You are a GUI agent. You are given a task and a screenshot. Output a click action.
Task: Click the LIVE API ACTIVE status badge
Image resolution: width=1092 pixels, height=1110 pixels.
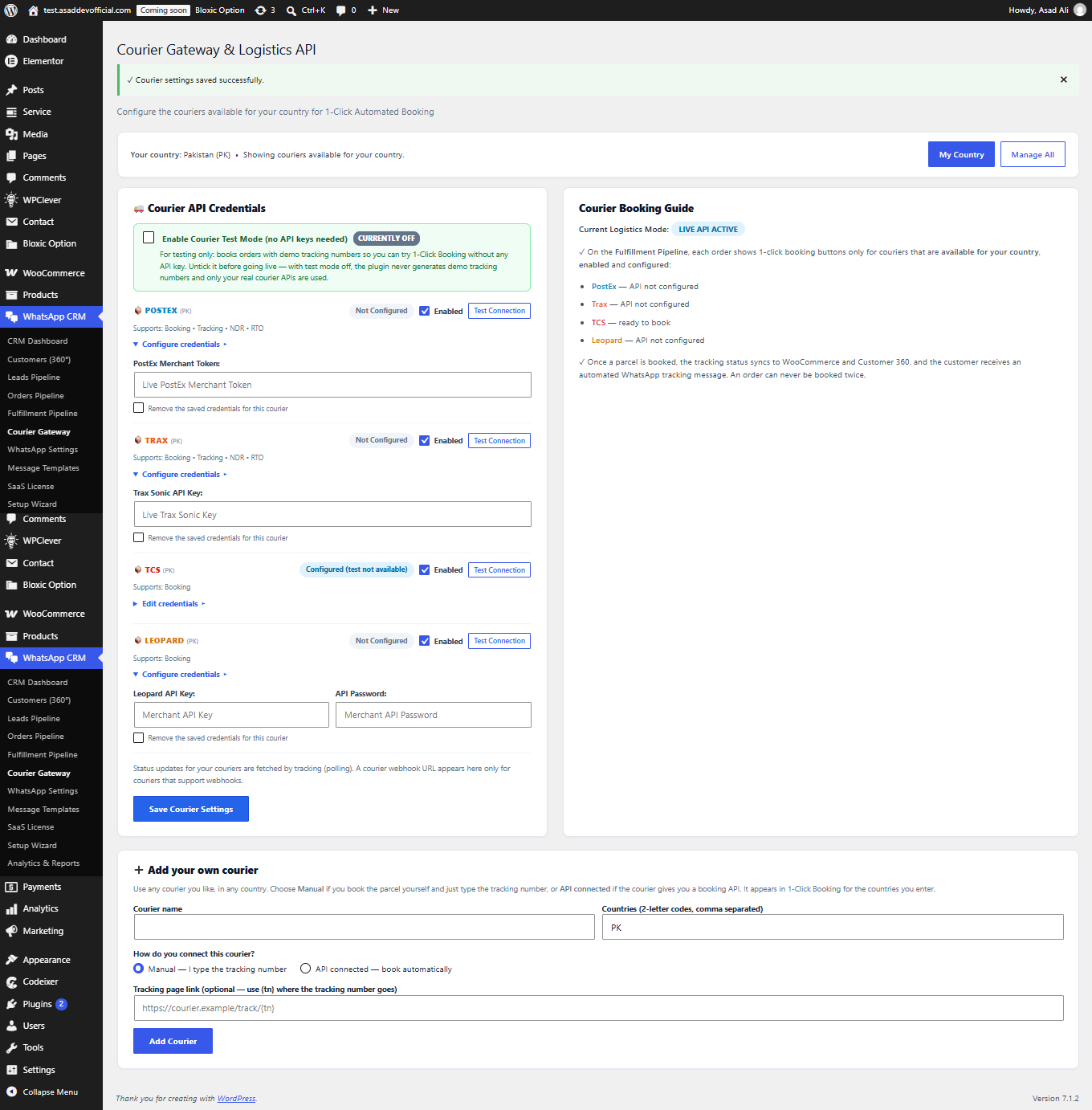(708, 229)
